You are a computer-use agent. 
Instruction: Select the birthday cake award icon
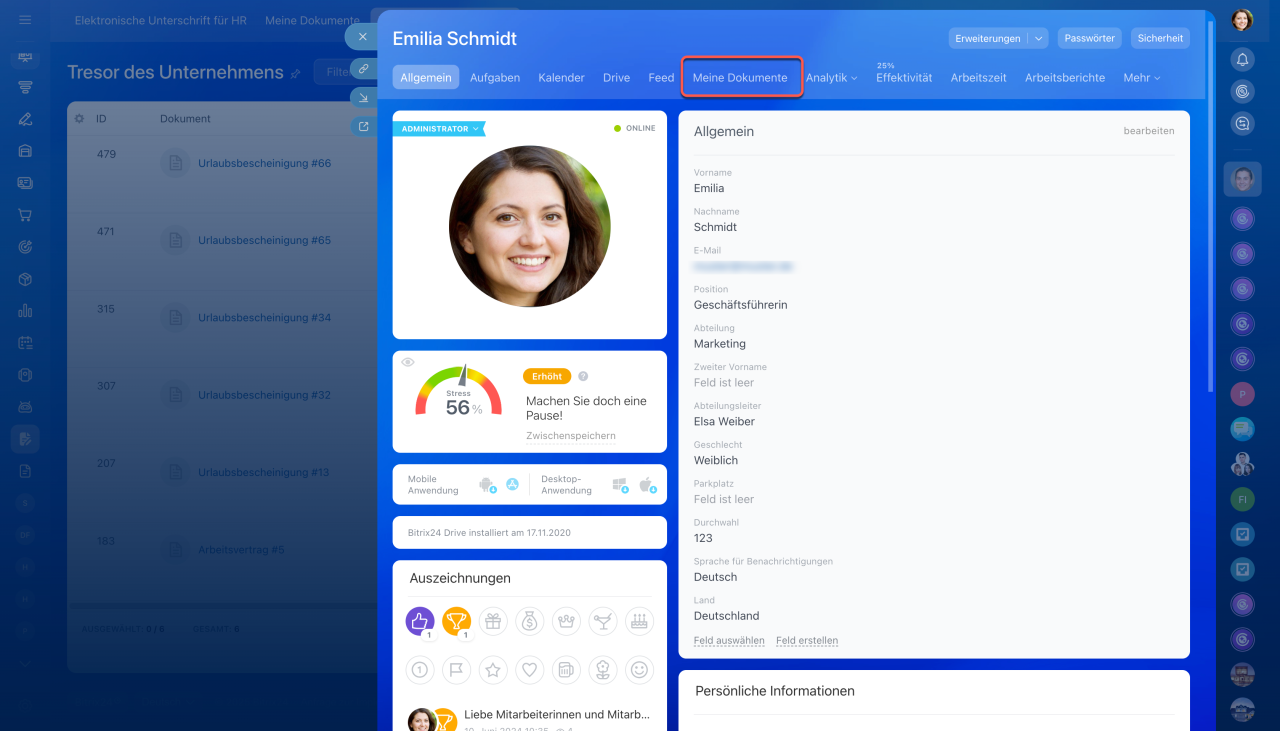[639, 621]
